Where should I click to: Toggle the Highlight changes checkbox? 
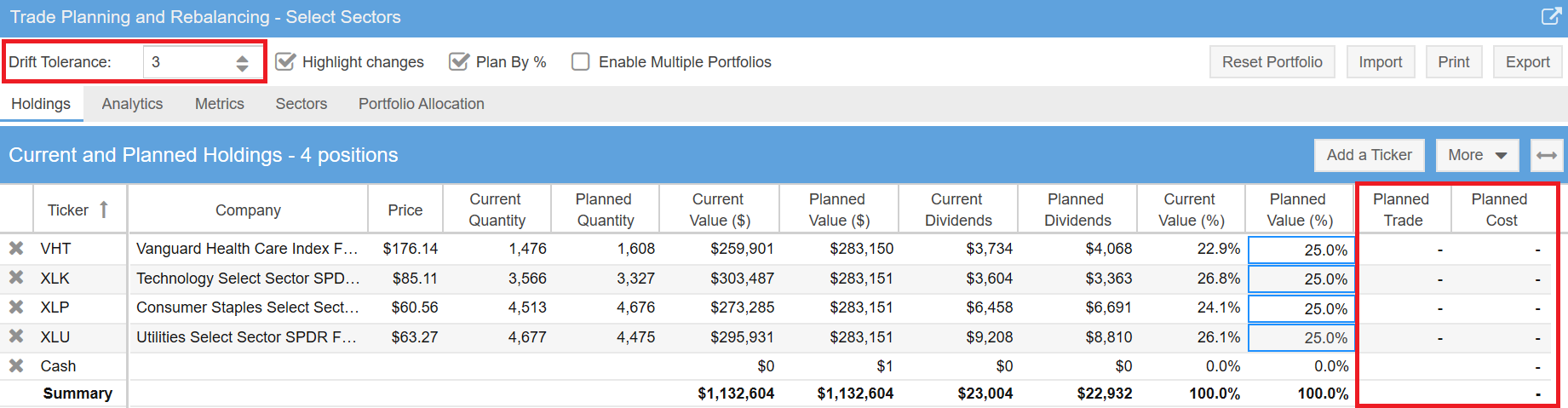coord(286,62)
